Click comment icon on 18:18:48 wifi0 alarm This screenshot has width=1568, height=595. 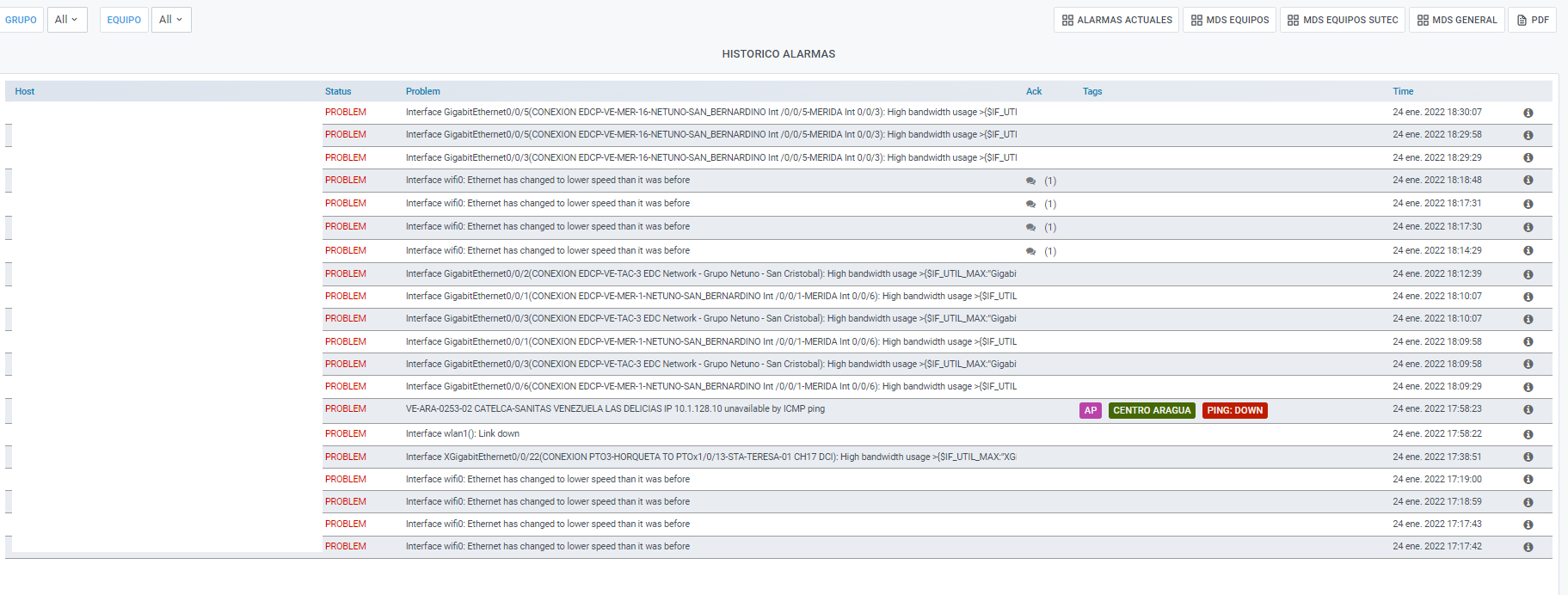(1030, 181)
